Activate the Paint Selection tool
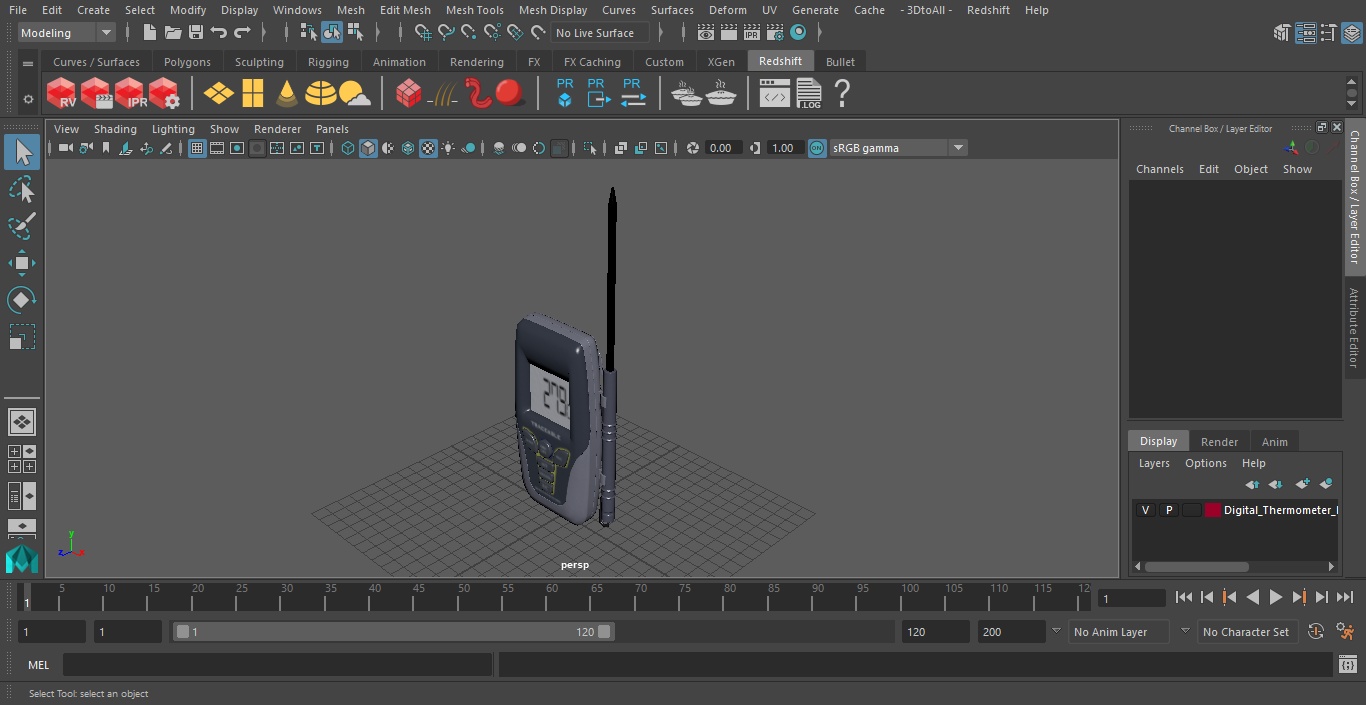Viewport: 1366px width, 705px height. coord(22,226)
